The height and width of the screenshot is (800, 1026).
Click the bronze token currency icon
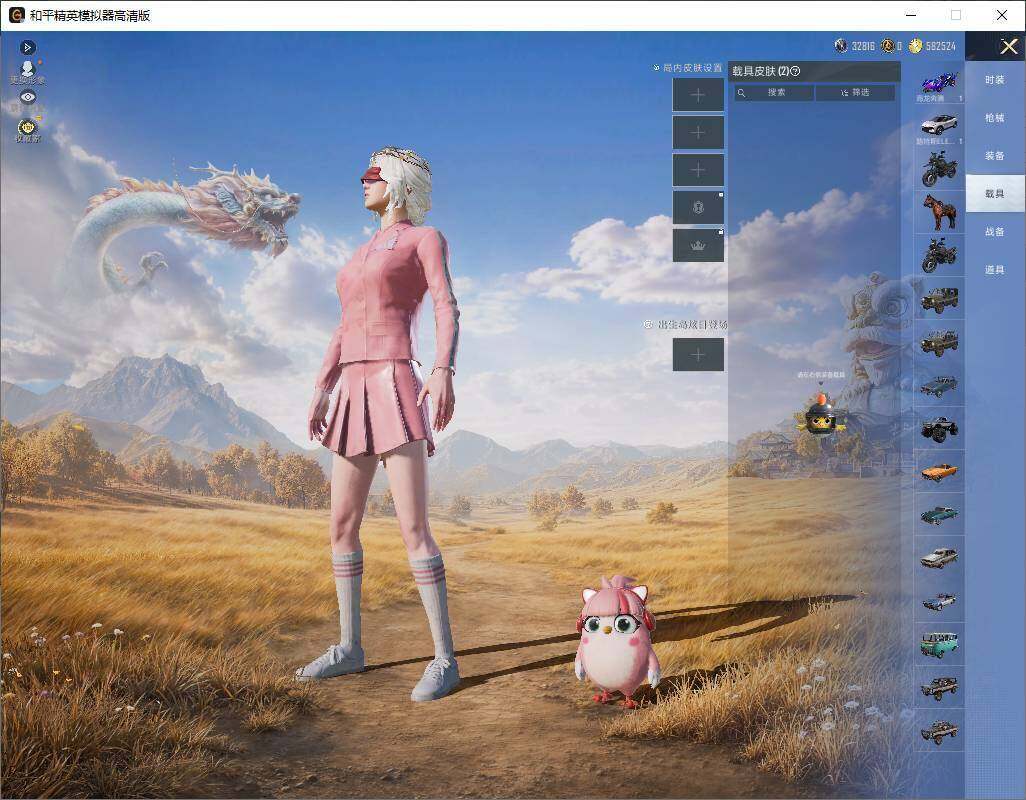tap(887, 46)
